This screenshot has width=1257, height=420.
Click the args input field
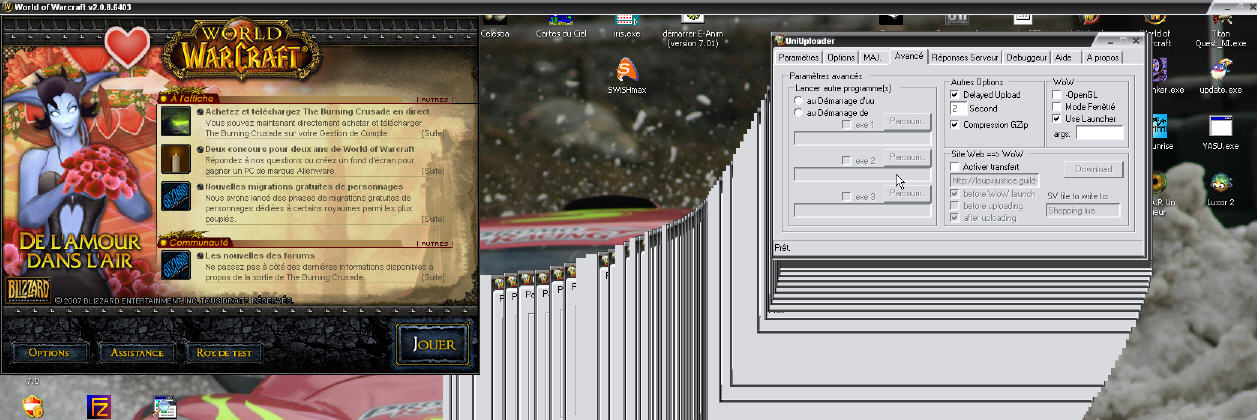(1099, 133)
